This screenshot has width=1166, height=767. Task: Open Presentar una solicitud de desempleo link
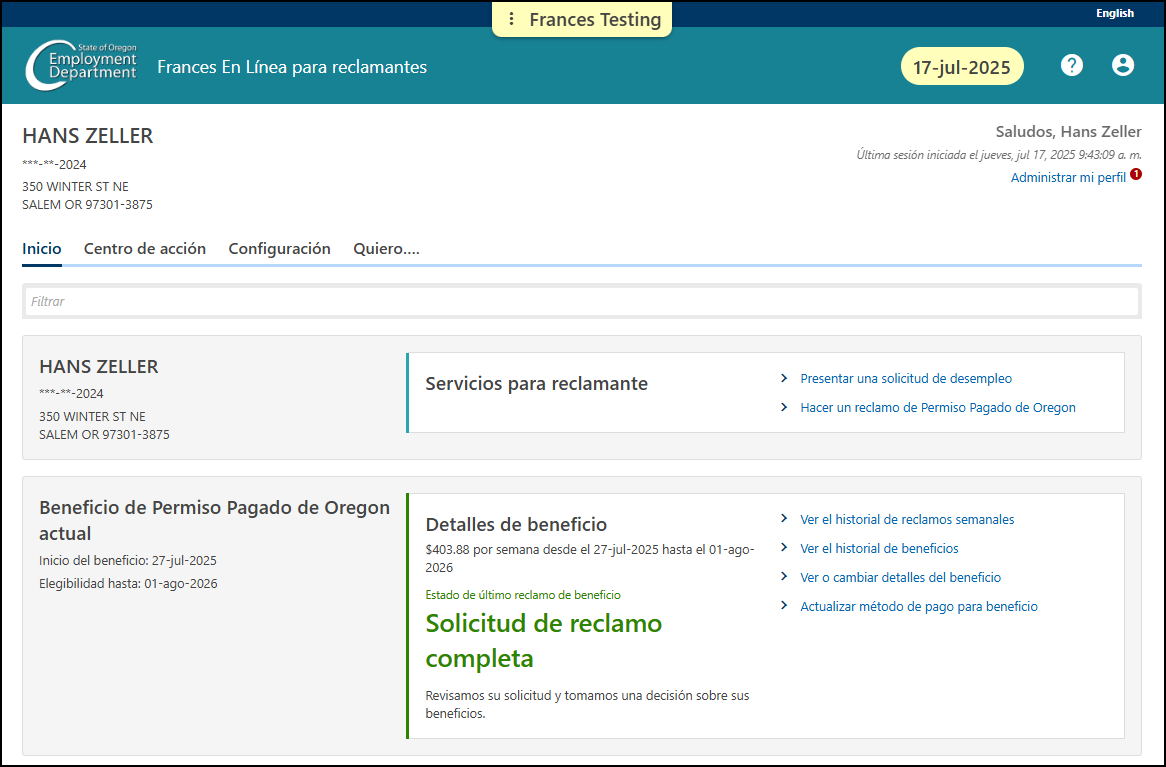[x=906, y=379]
